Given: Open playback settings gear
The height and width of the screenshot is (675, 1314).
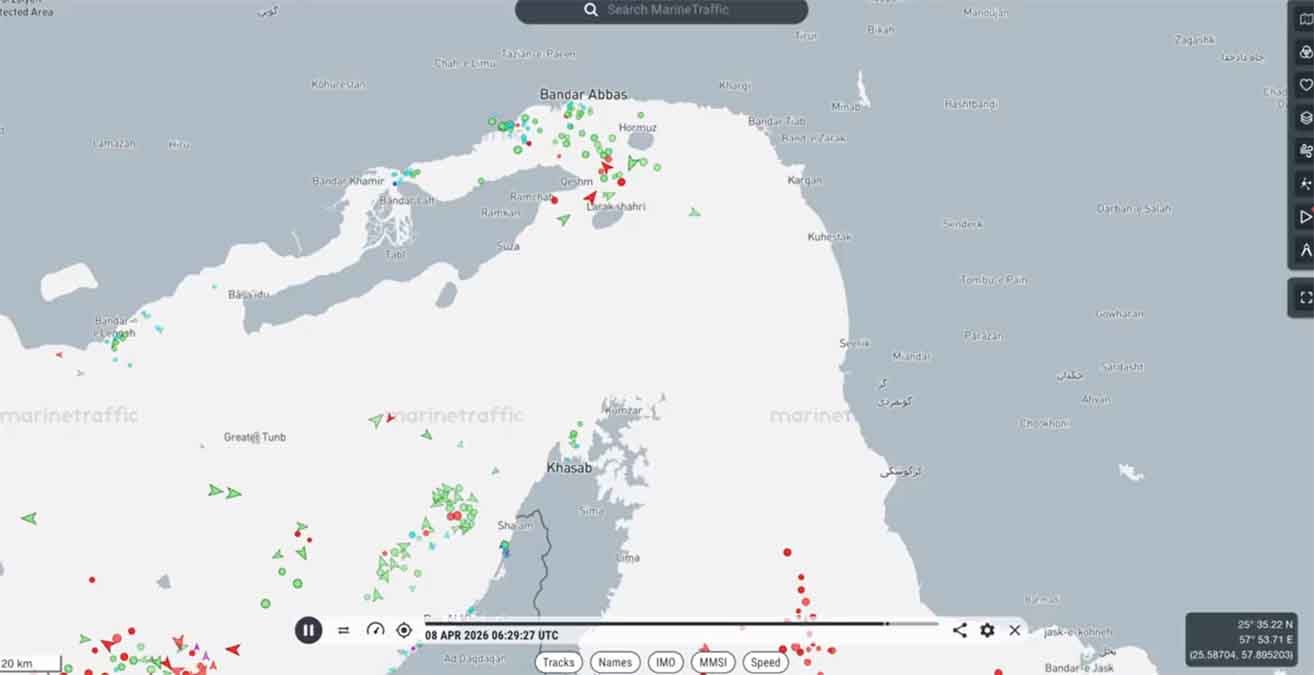Looking at the screenshot, I should click(987, 630).
